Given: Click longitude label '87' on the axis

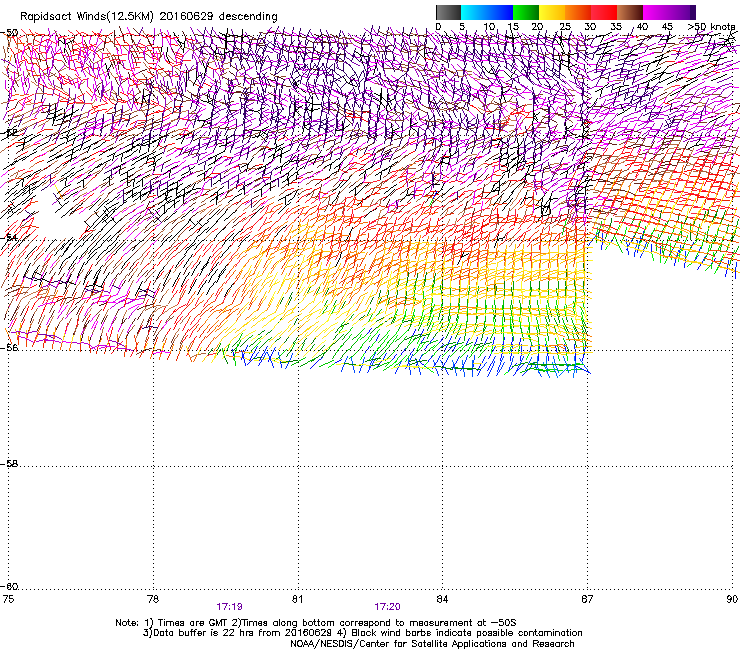Looking at the screenshot, I should point(587,599).
